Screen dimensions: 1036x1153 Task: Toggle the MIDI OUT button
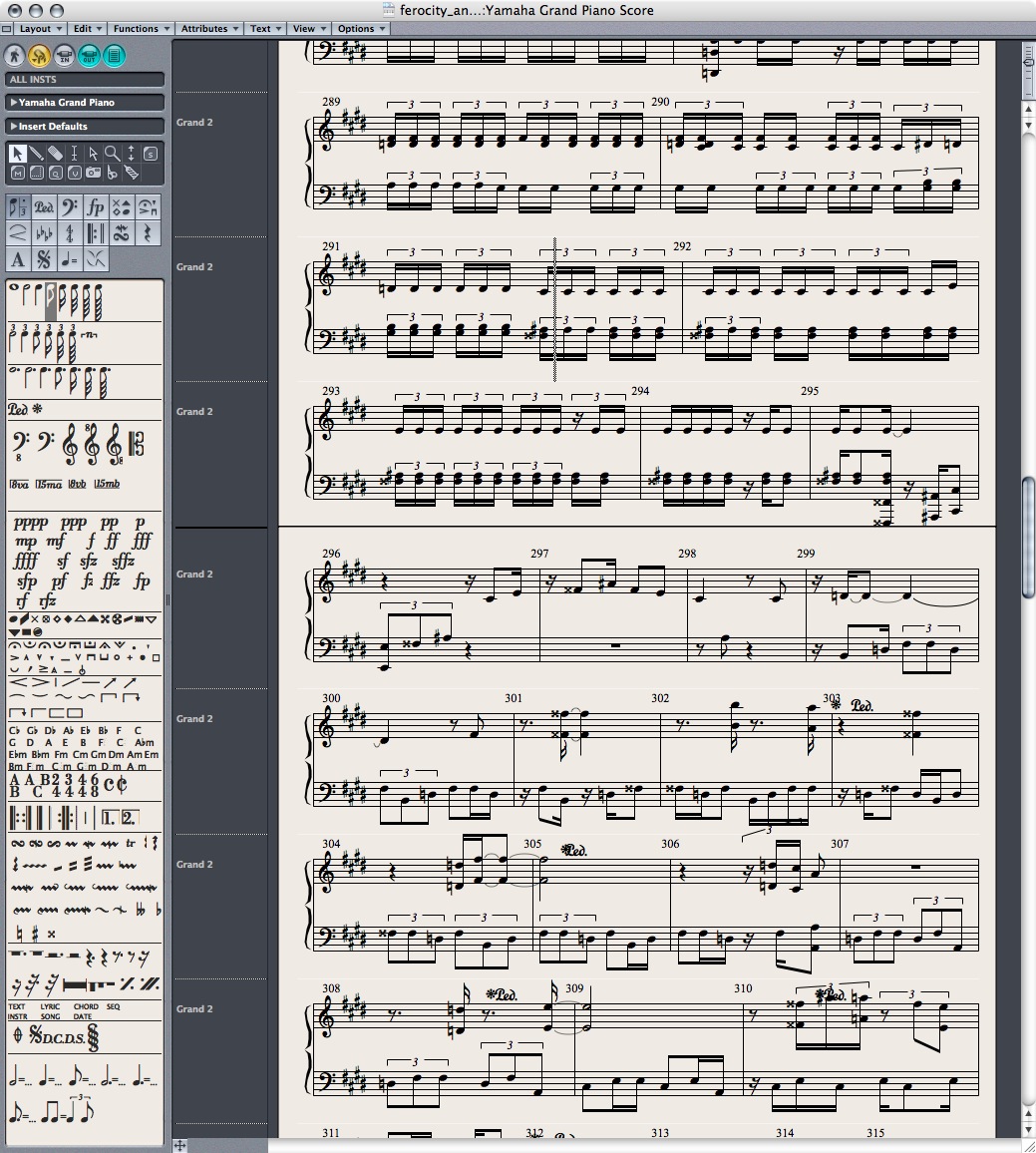(x=89, y=55)
